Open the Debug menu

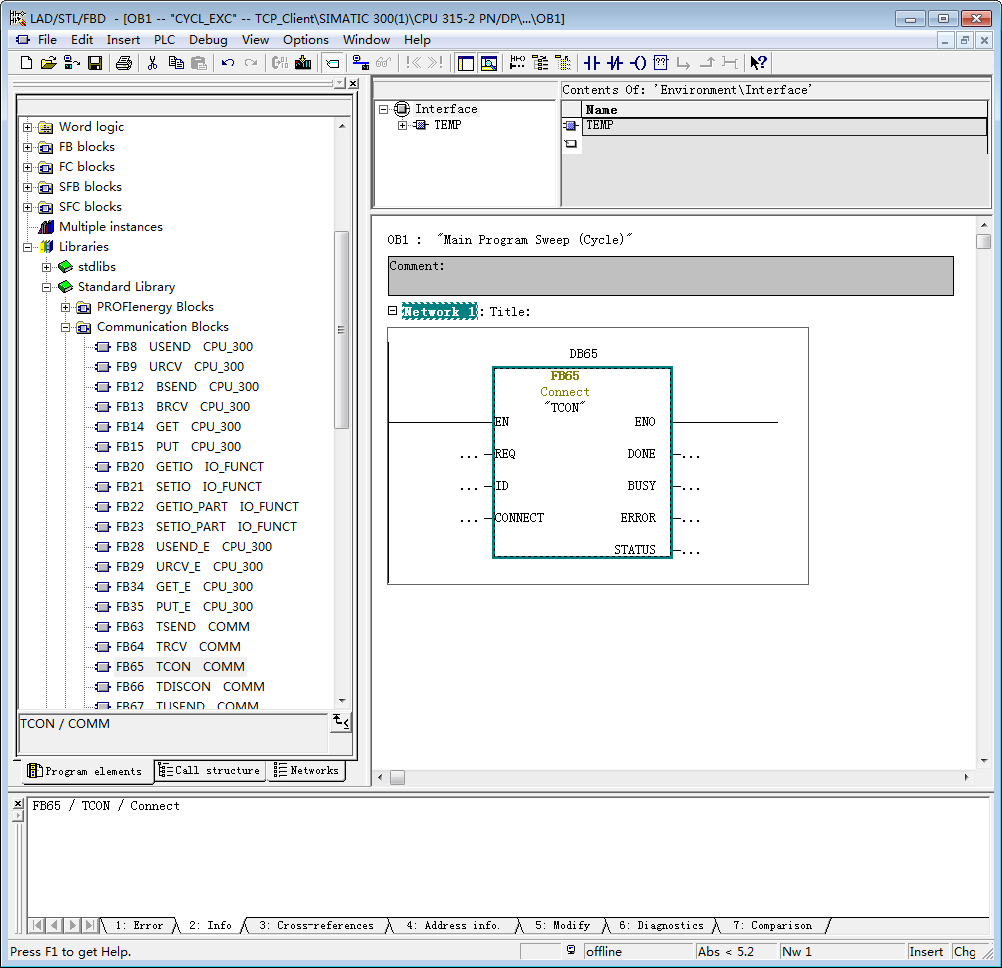208,40
